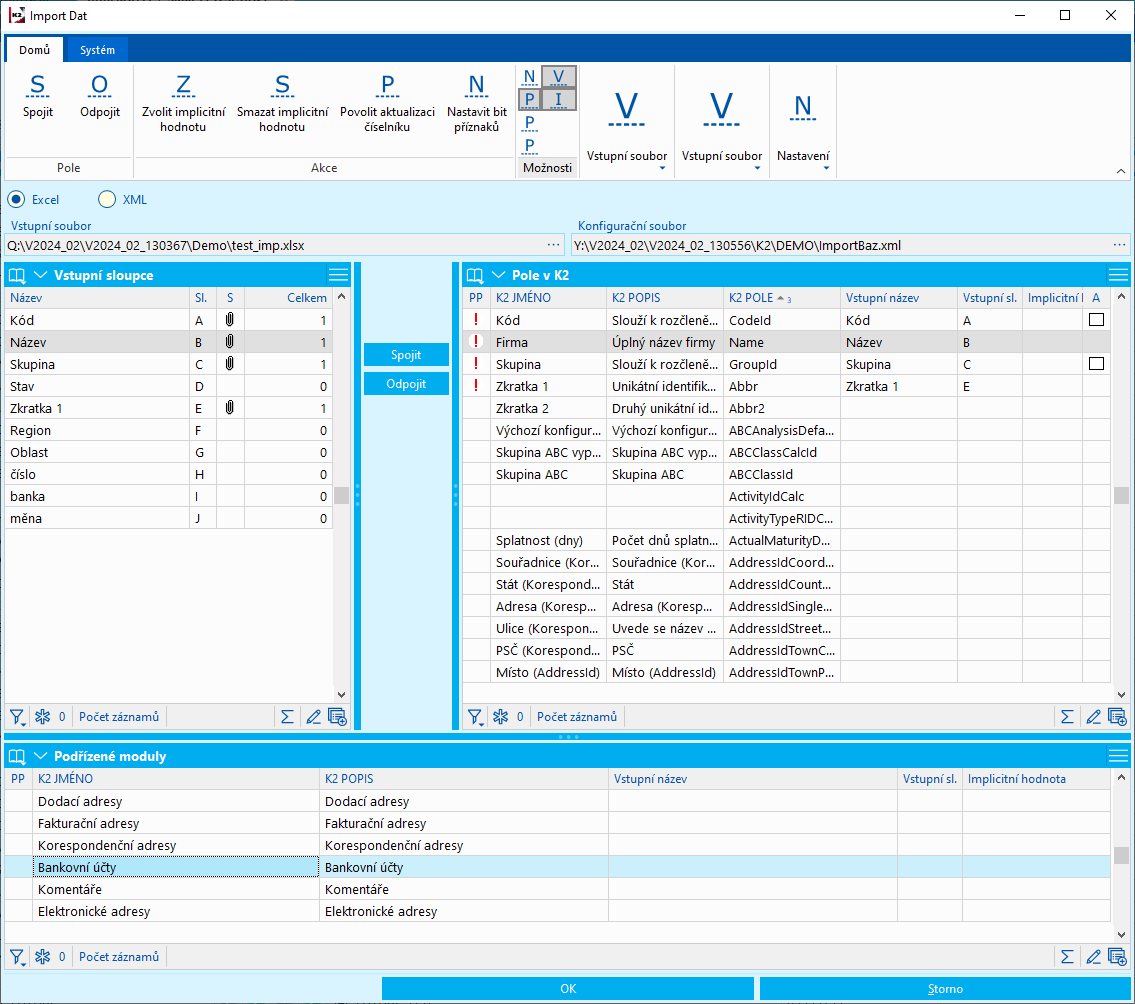Click filter icon under Vstupní sloupce panel
This screenshot has width=1135, height=1004.
point(17,716)
